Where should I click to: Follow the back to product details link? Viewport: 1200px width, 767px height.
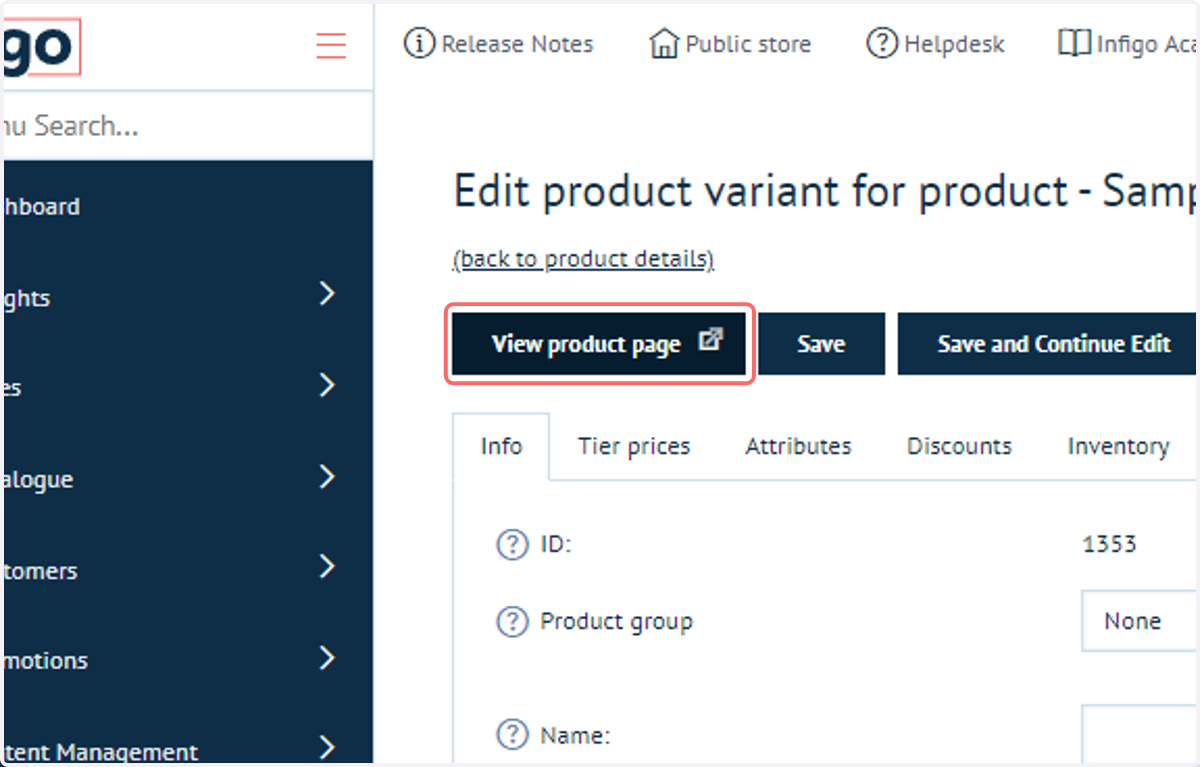point(583,259)
